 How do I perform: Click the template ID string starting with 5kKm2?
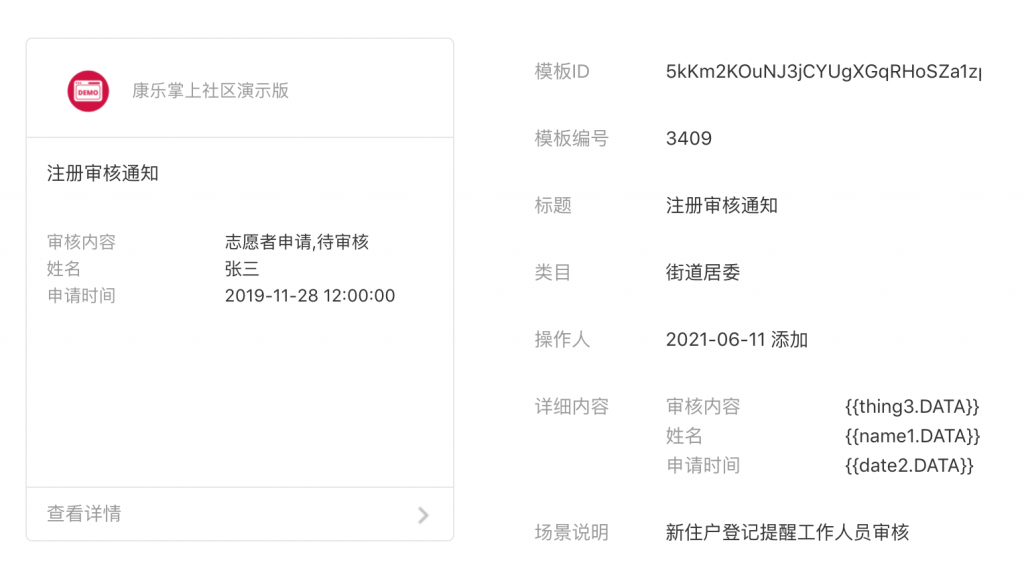823,72
